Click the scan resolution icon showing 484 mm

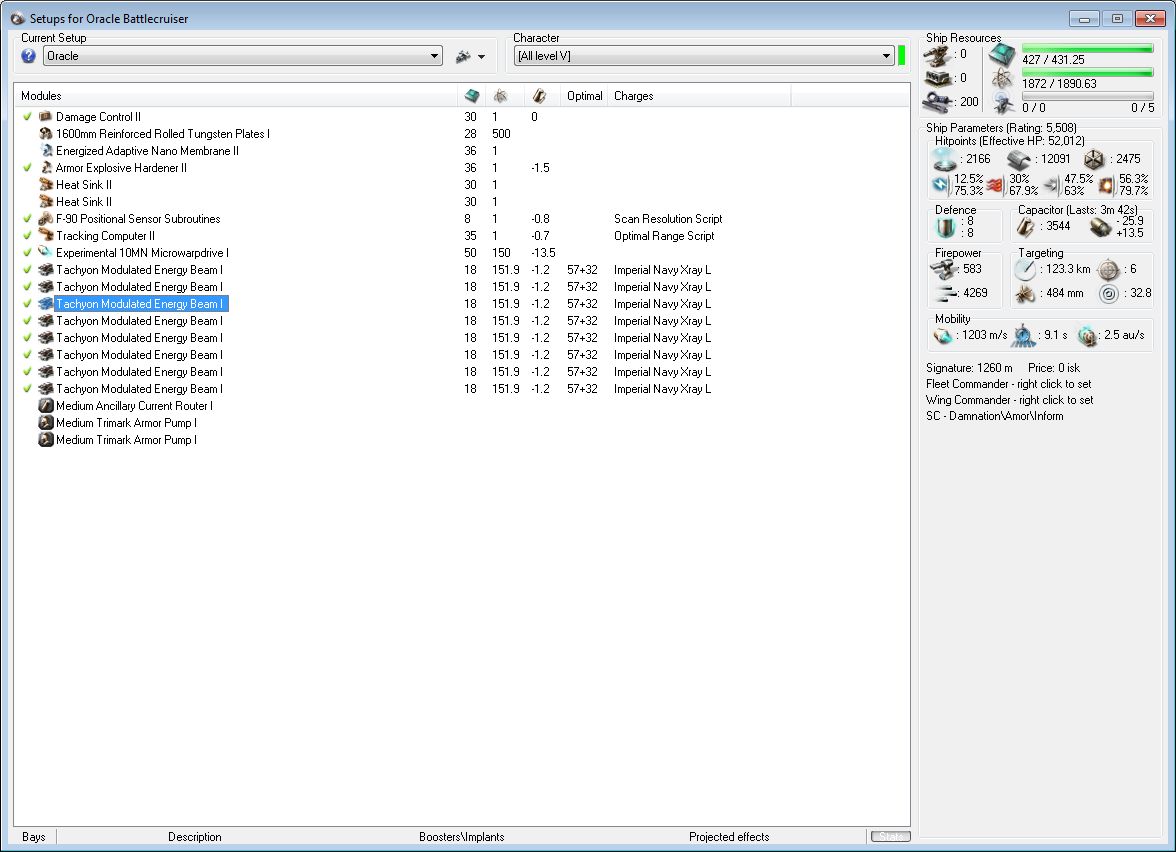(1025, 294)
